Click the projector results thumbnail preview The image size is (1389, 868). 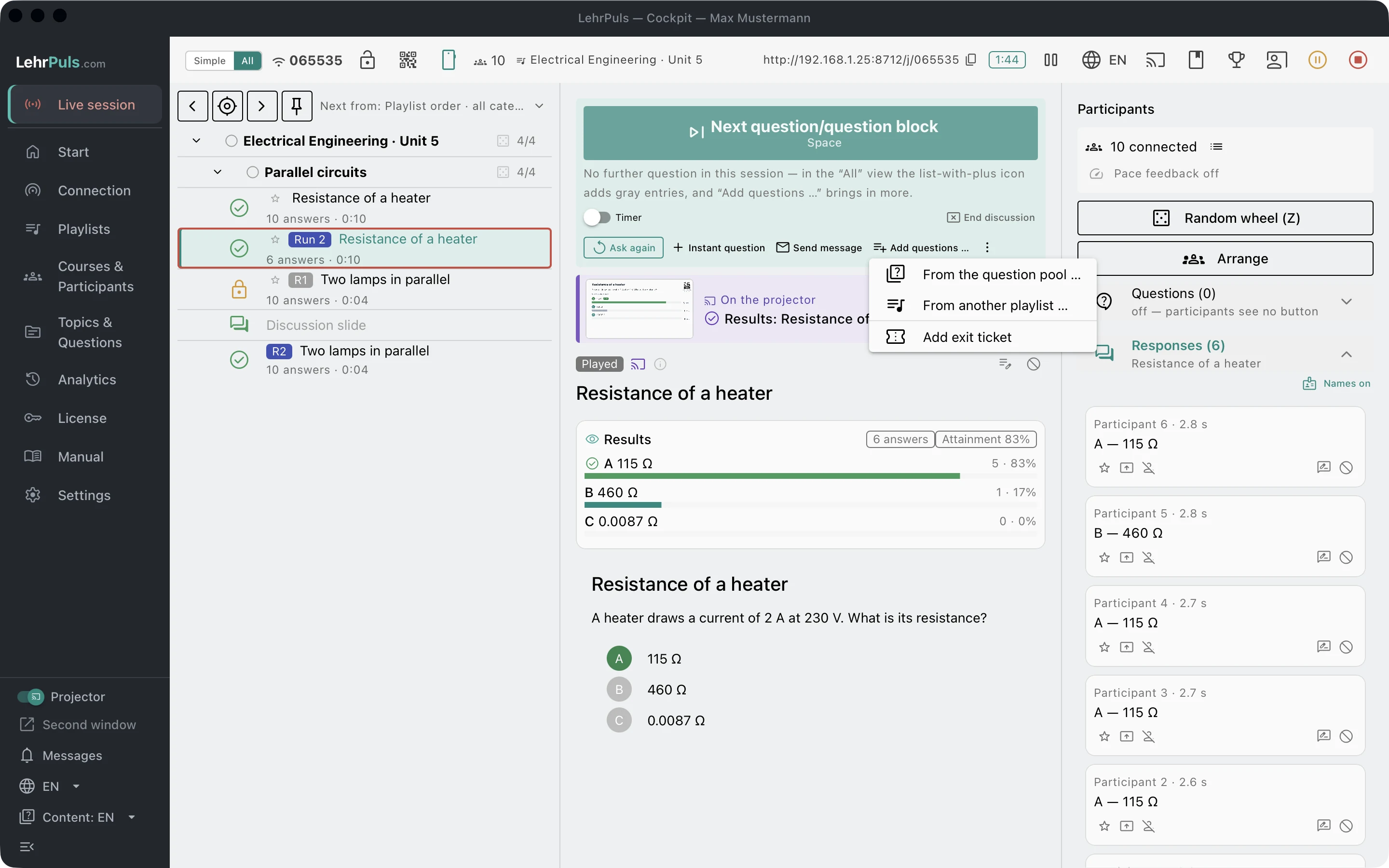pos(640,309)
